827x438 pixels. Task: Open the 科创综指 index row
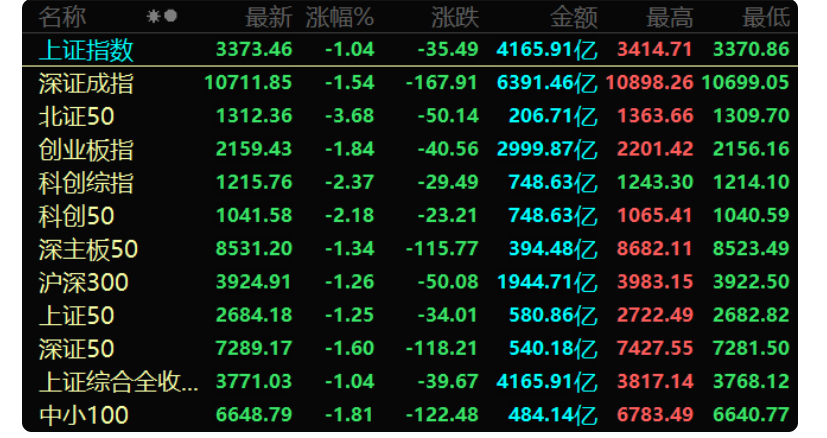409,183
